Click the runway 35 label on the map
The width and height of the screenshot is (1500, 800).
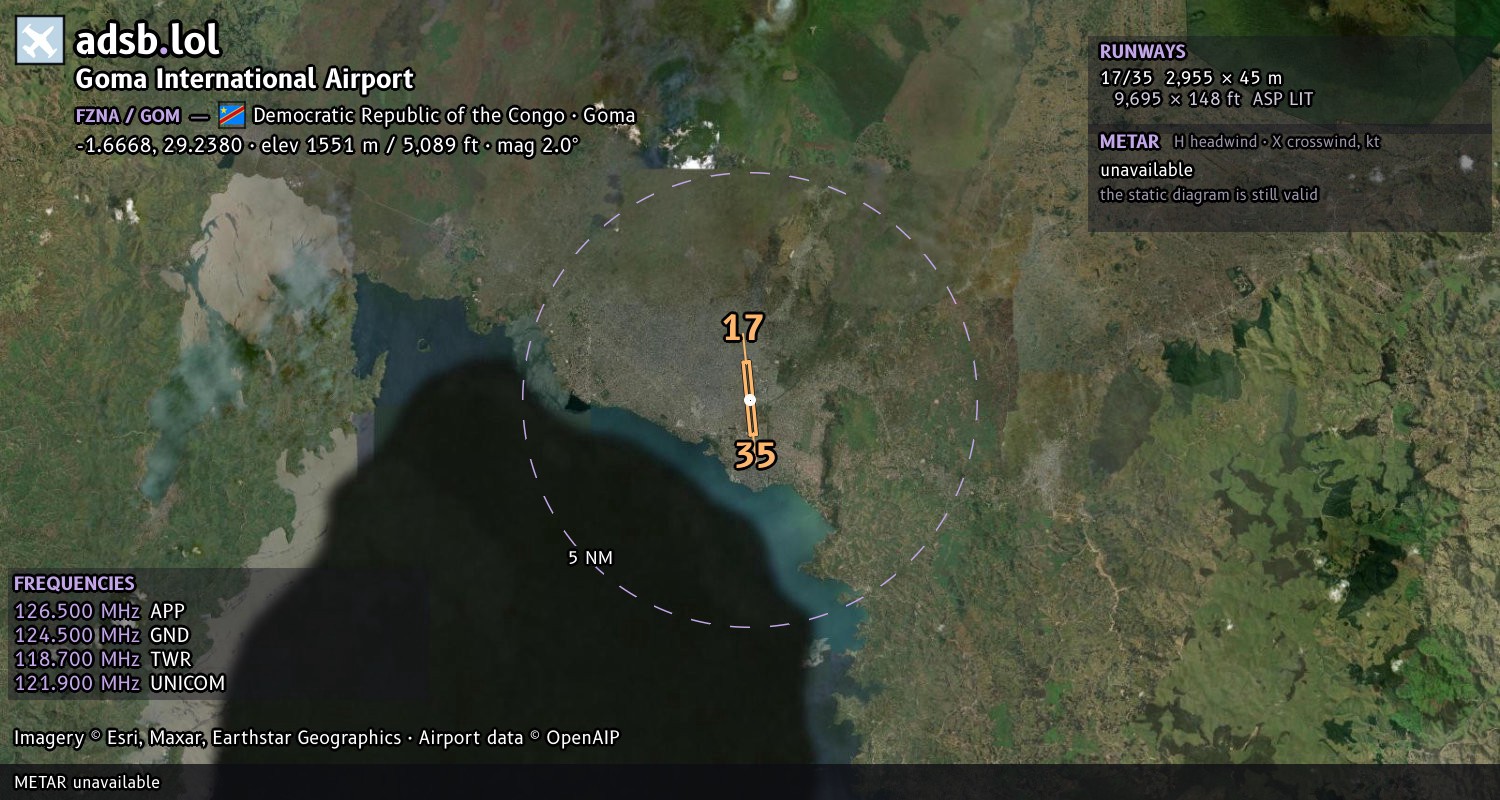coord(755,455)
